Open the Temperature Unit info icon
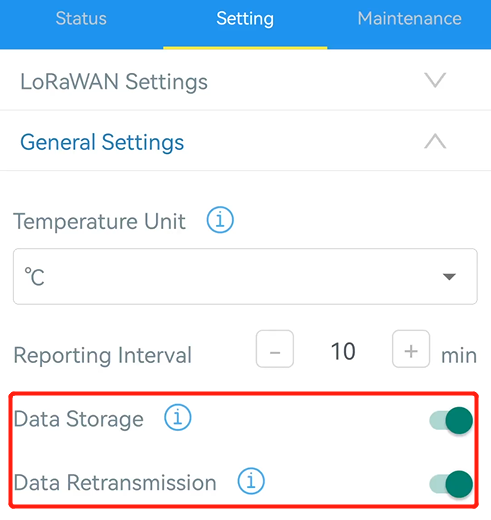The width and height of the screenshot is (491, 520). [x=220, y=220]
